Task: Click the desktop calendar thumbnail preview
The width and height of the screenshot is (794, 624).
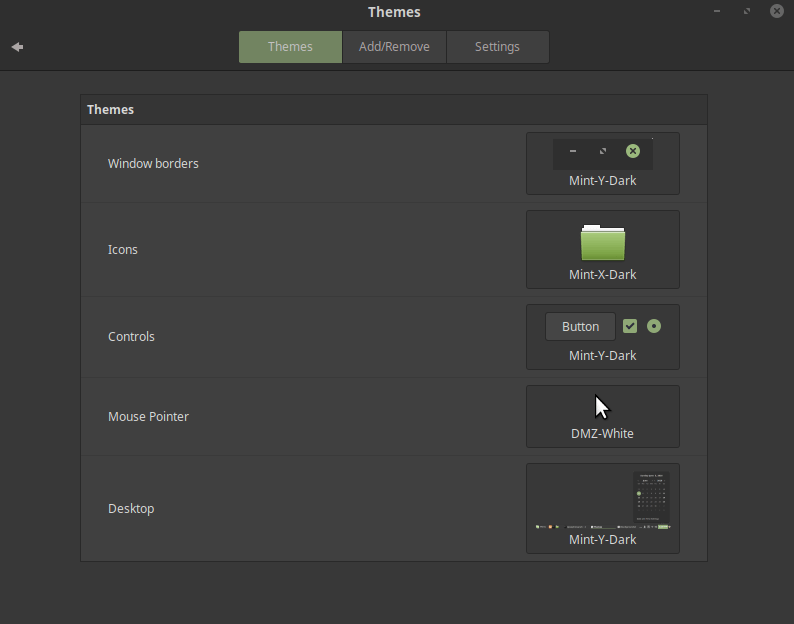Action: tap(651, 497)
